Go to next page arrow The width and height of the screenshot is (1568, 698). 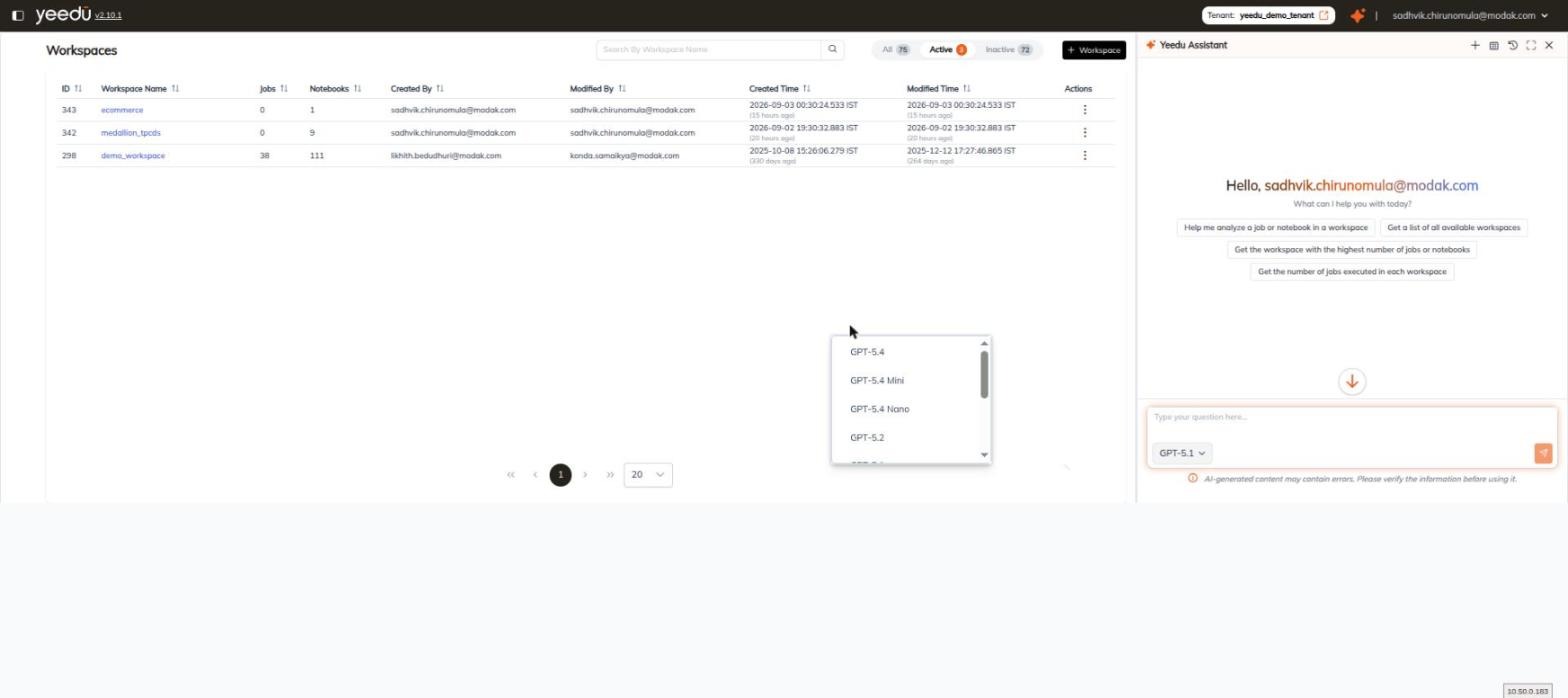pos(585,475)
